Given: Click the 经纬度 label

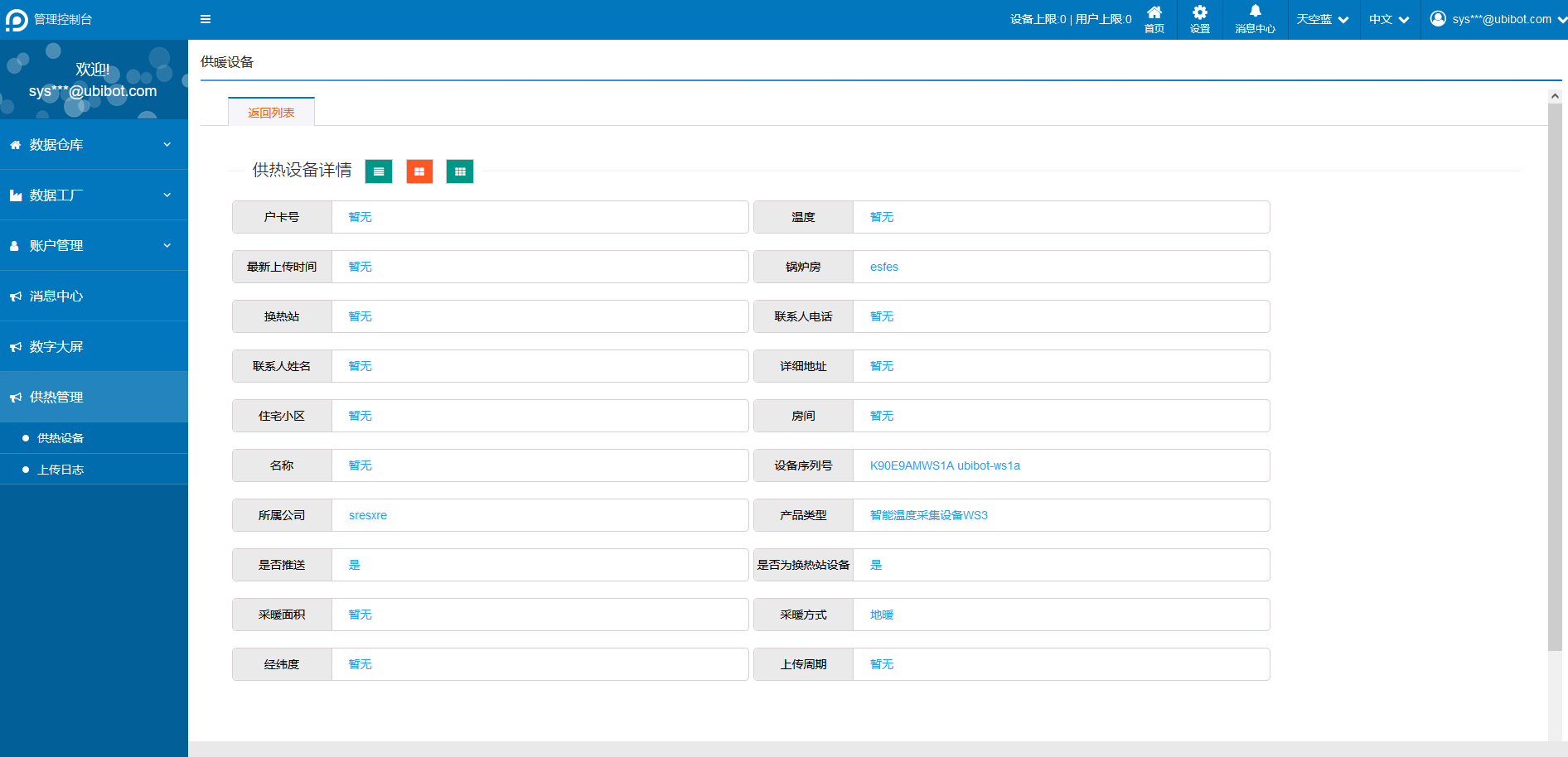Looking at the screenshot, I should [282, 664].
